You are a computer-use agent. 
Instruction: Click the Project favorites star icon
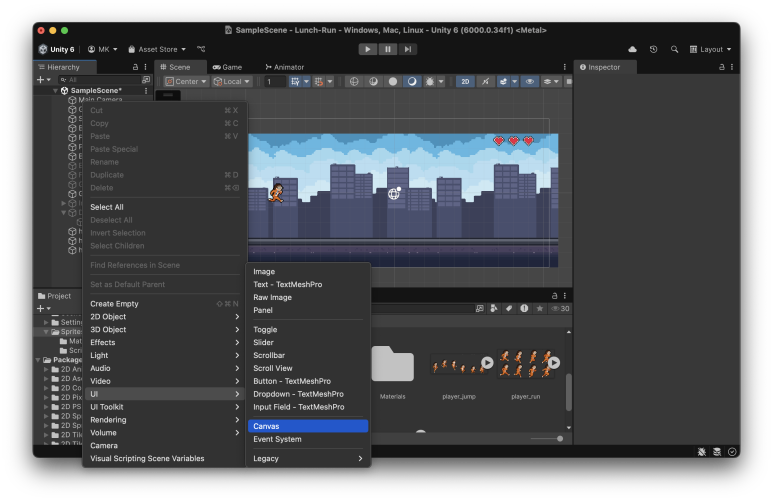[x=540, y=309]
